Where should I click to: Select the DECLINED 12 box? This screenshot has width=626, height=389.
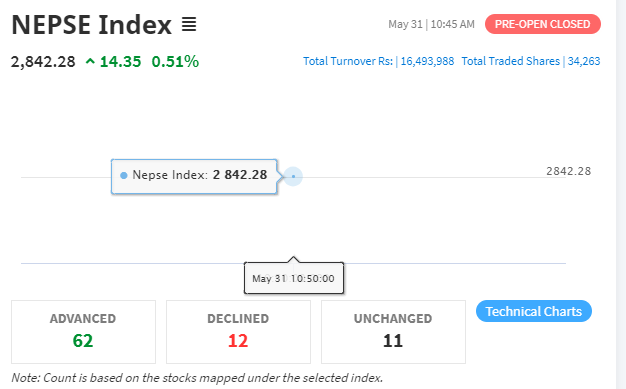pos(238,332)
